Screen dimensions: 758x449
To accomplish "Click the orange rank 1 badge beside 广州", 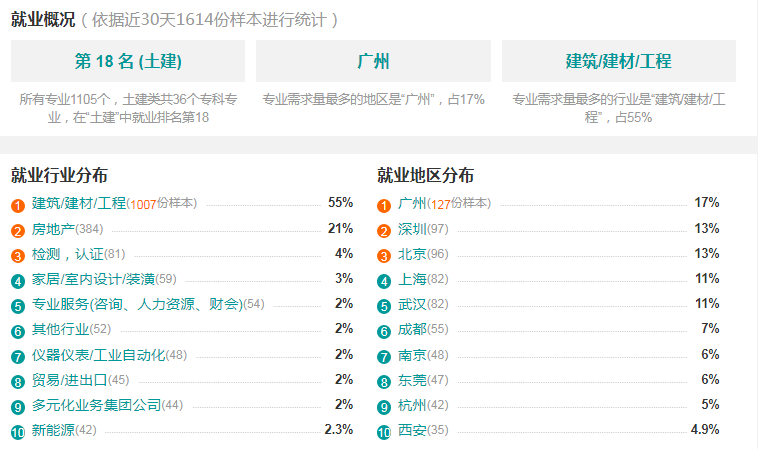I will pyautogui.click(x=384, y=205).
